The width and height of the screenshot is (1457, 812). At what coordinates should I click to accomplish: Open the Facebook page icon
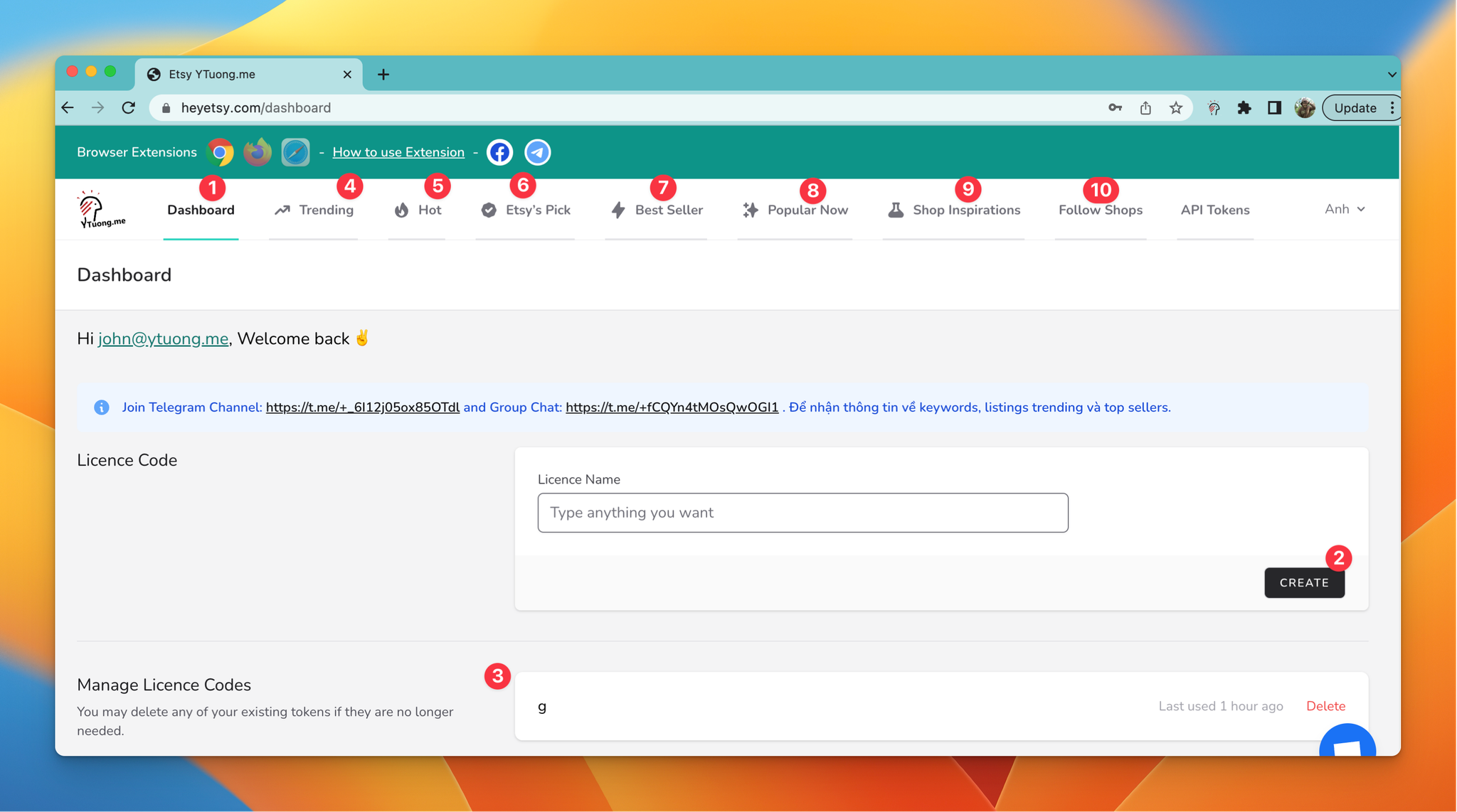(499, 152)
